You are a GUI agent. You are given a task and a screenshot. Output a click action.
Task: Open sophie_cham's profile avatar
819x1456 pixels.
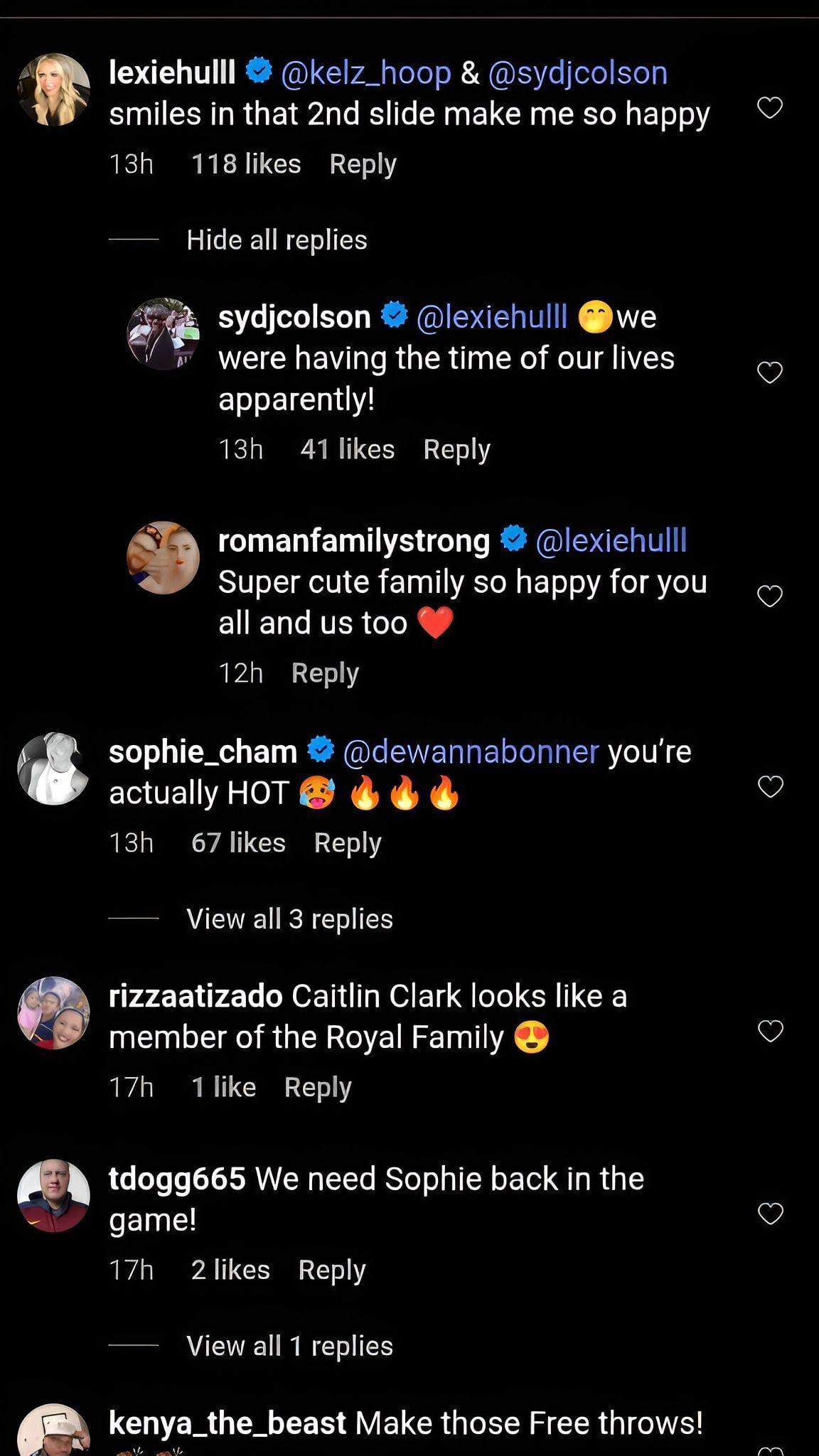pos(53,769)
